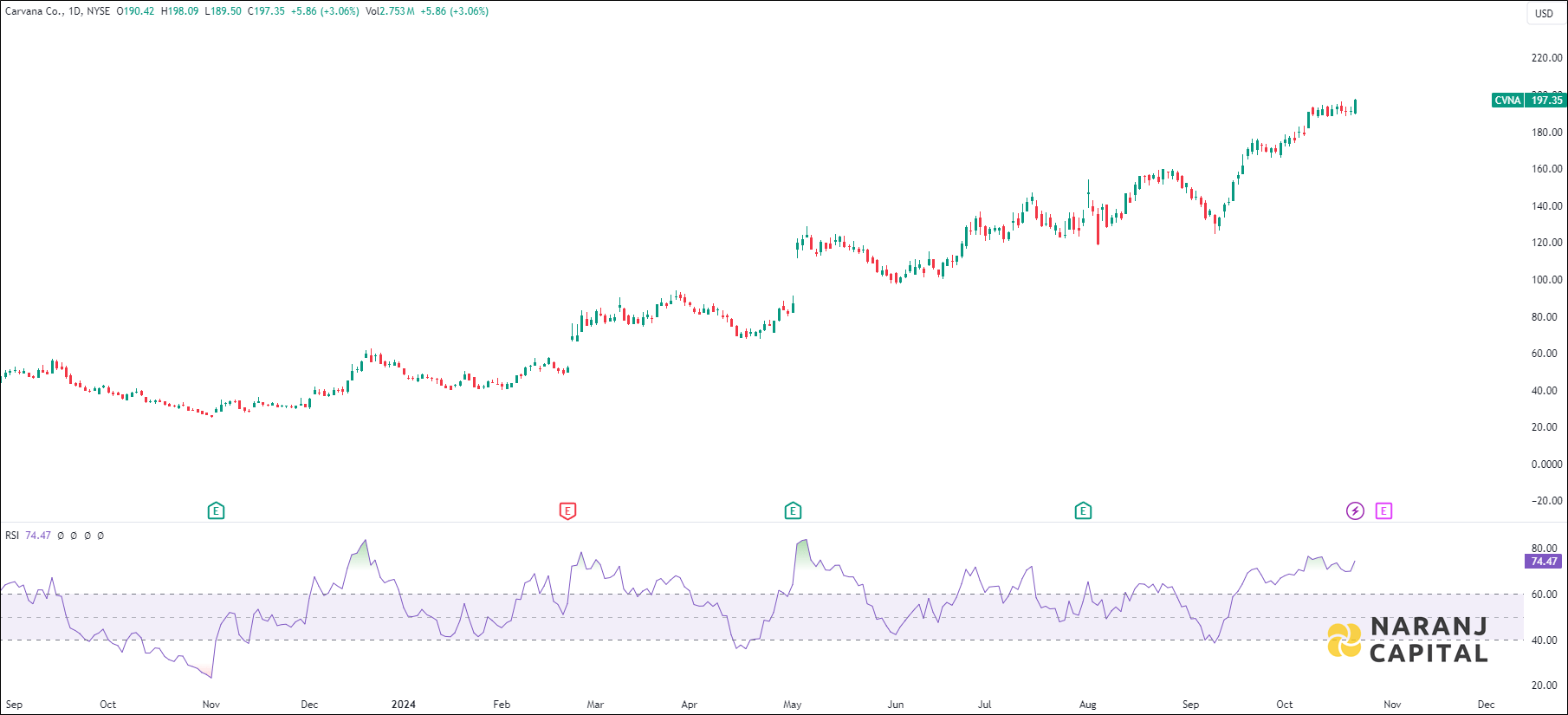Image resolution: width=1568 pixels, height=715 pixels.
Task: Open the USD currency selector
Action: (x=1544, y=13)
